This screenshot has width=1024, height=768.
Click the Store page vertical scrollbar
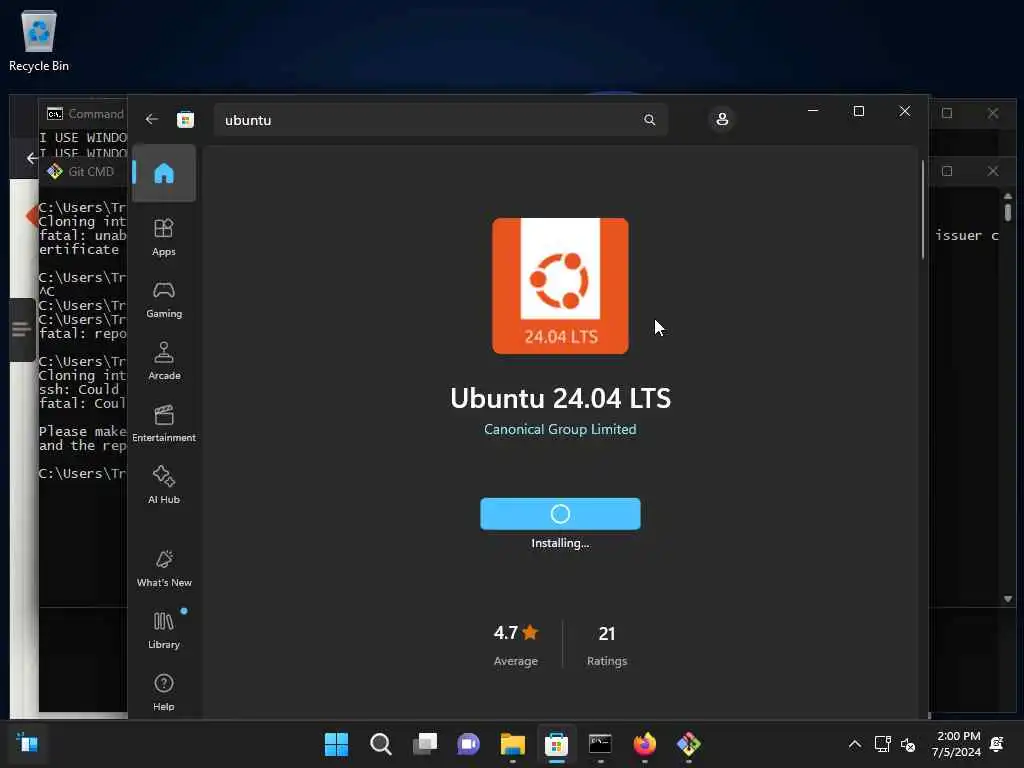click(x=923, y=209)
